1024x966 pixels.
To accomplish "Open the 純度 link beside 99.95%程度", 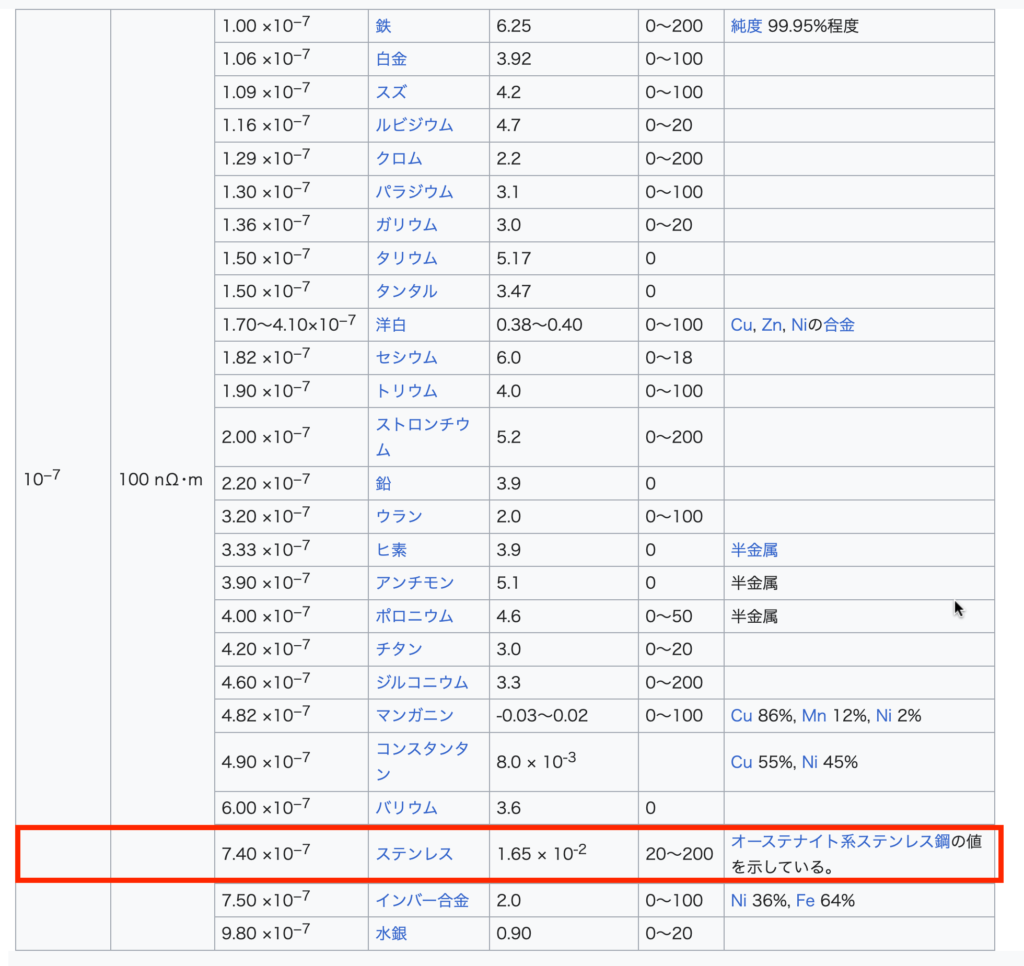I will (x=746, y=26).
